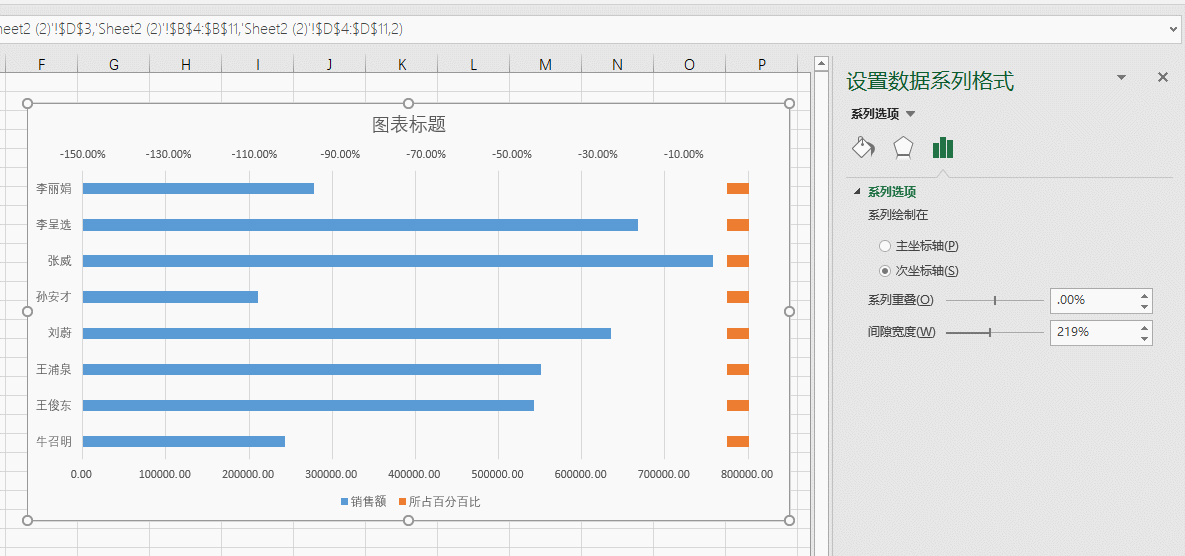Click the 间隙宽度 slider

(x=995, y=332)
